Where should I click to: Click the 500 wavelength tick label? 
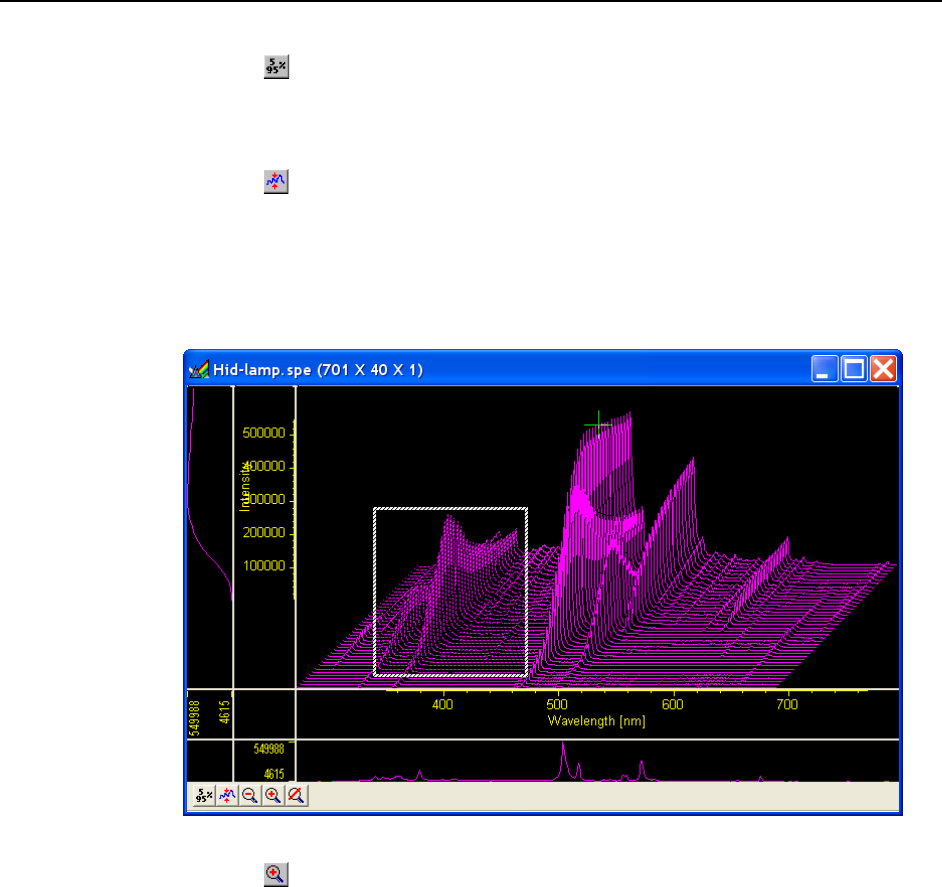click(x=557, y=704)
